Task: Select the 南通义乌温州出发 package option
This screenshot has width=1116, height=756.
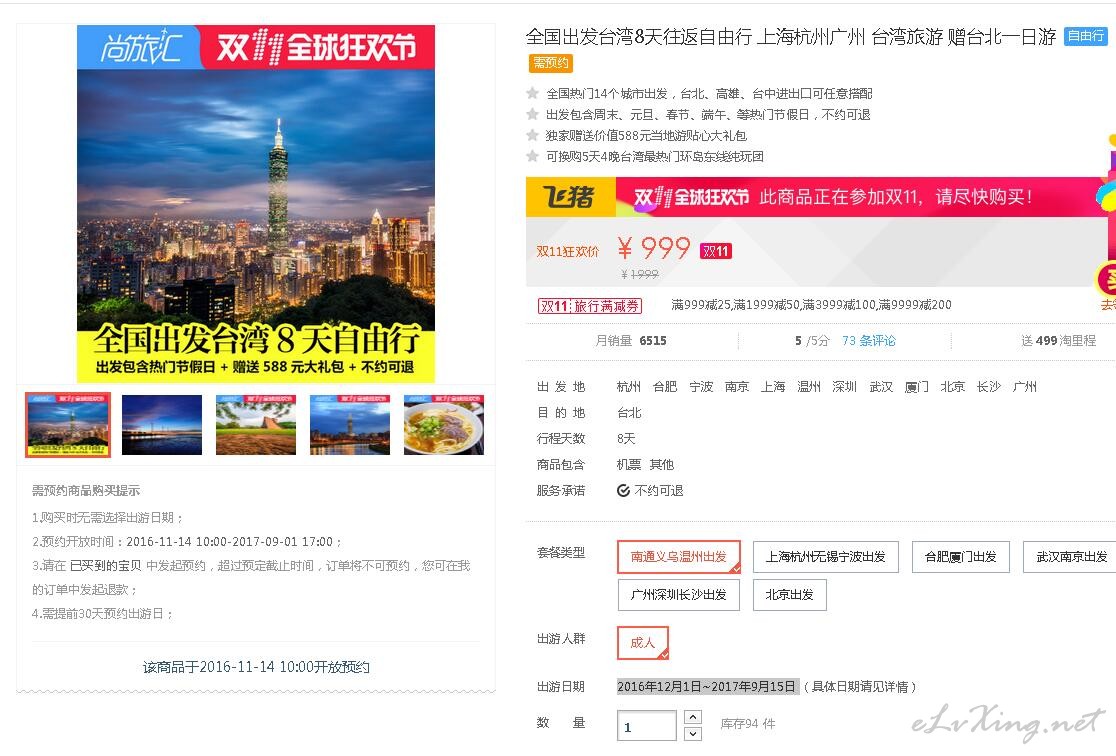Action: pos(679,557)
